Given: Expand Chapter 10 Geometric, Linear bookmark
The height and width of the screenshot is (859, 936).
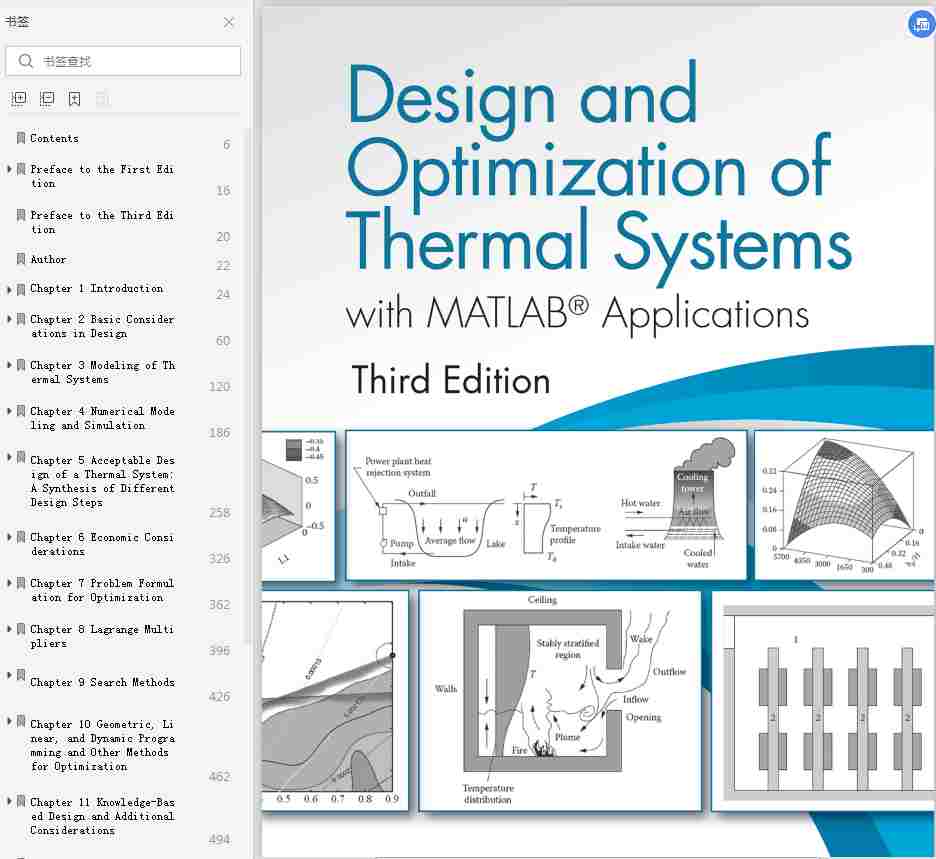Looking at the screenshot, I should [9, 721].
